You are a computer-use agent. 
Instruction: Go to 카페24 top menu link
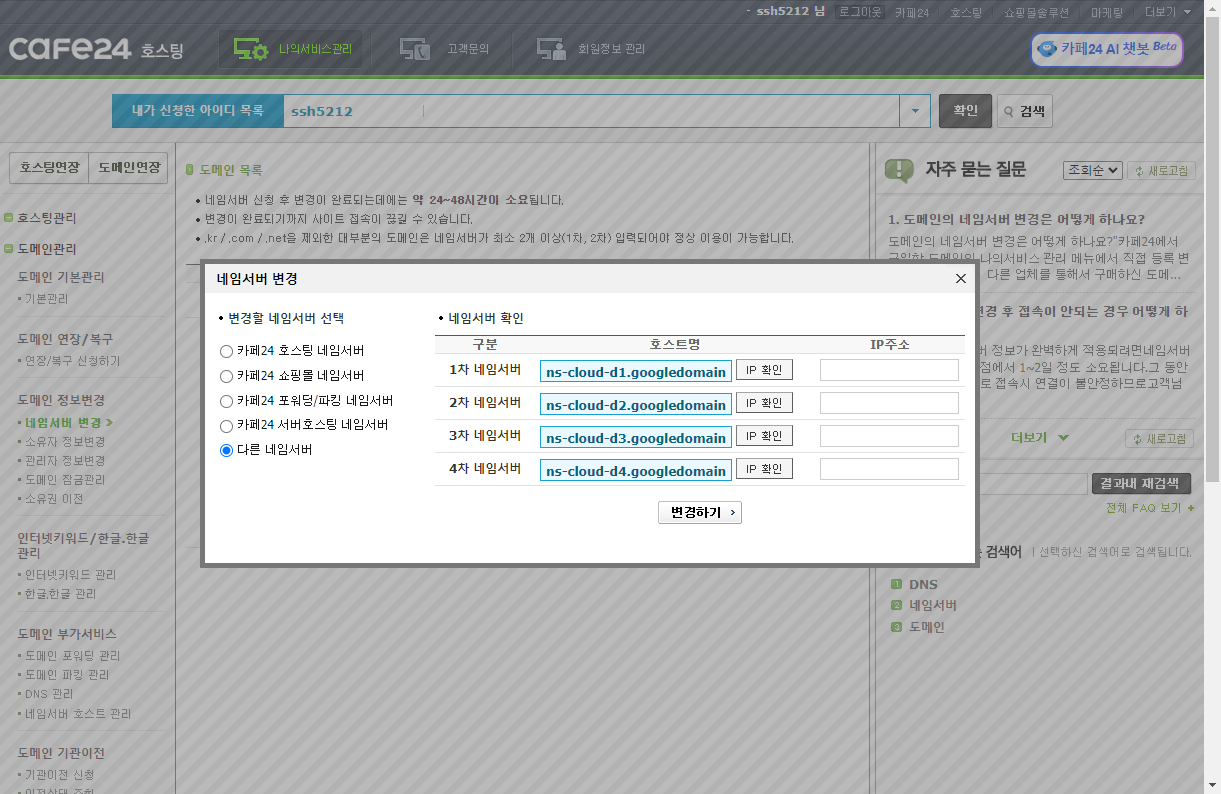(912, 12)
